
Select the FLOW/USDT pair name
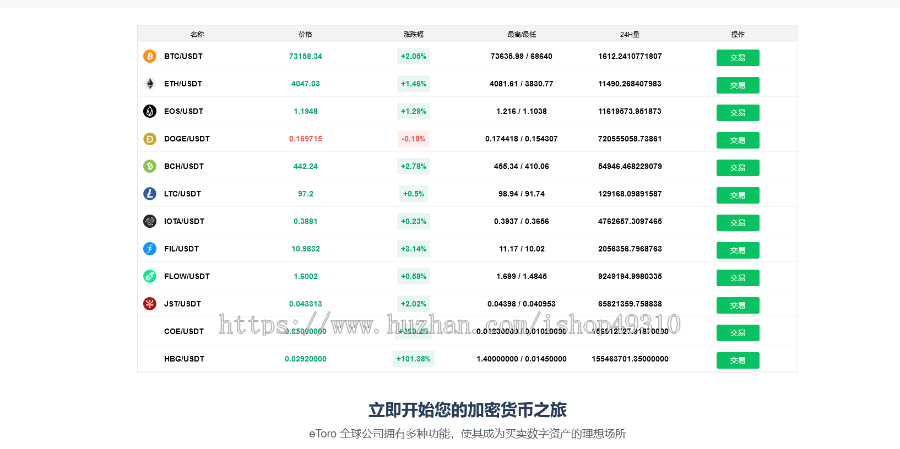click(x=187, y=277)
